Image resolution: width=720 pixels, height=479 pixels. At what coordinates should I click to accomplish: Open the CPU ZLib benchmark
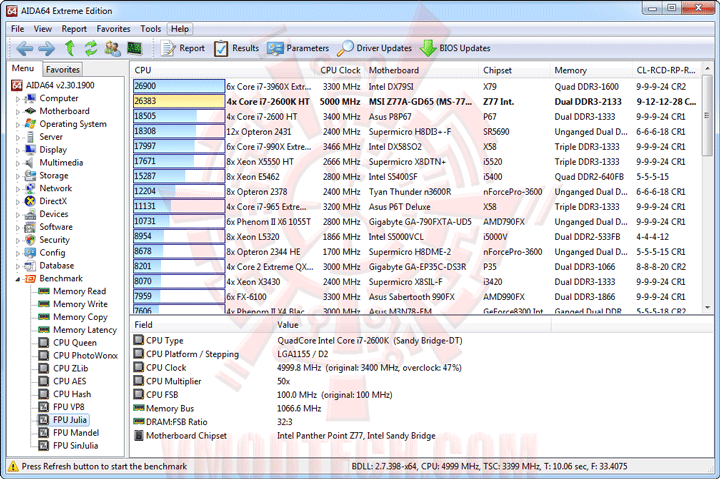(x=63, y=368)
